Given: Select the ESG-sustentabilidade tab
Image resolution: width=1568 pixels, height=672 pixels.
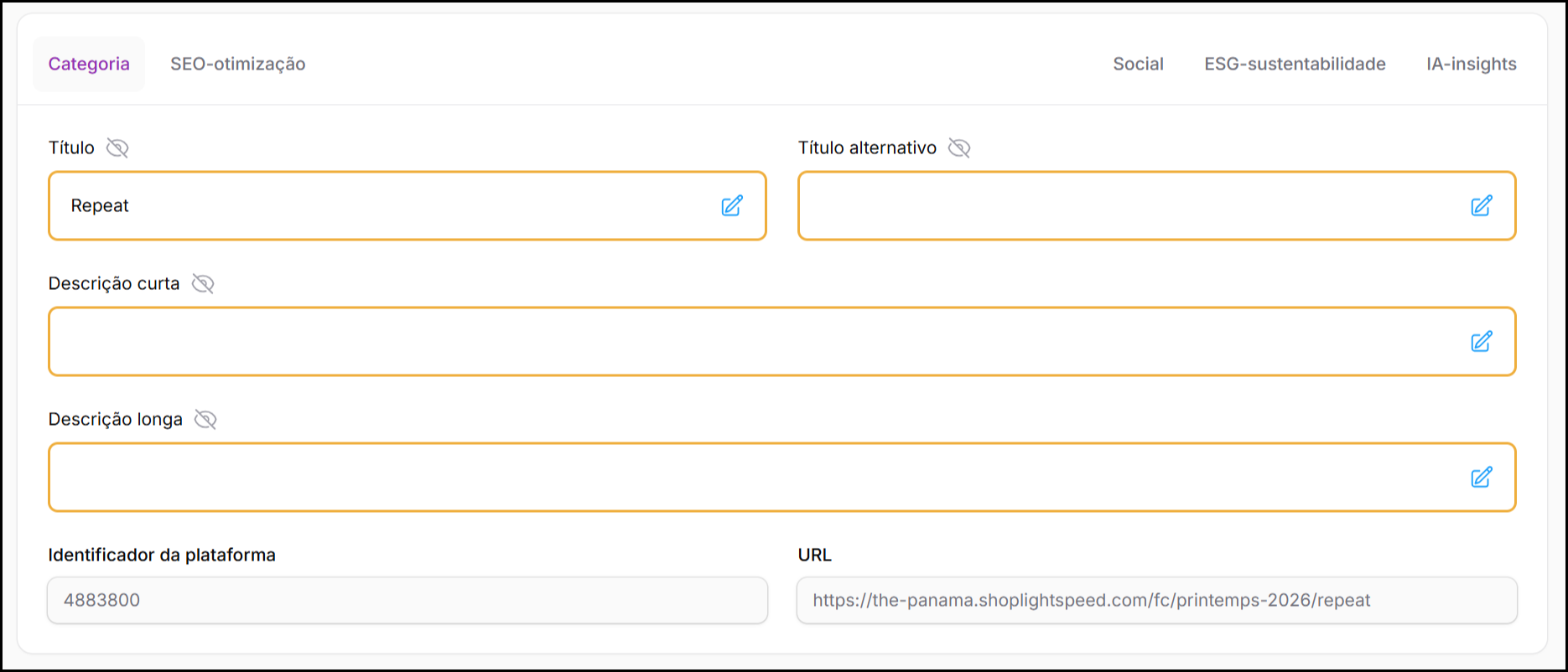Looking at the screenshot, I should click(x=1295, y=65).
